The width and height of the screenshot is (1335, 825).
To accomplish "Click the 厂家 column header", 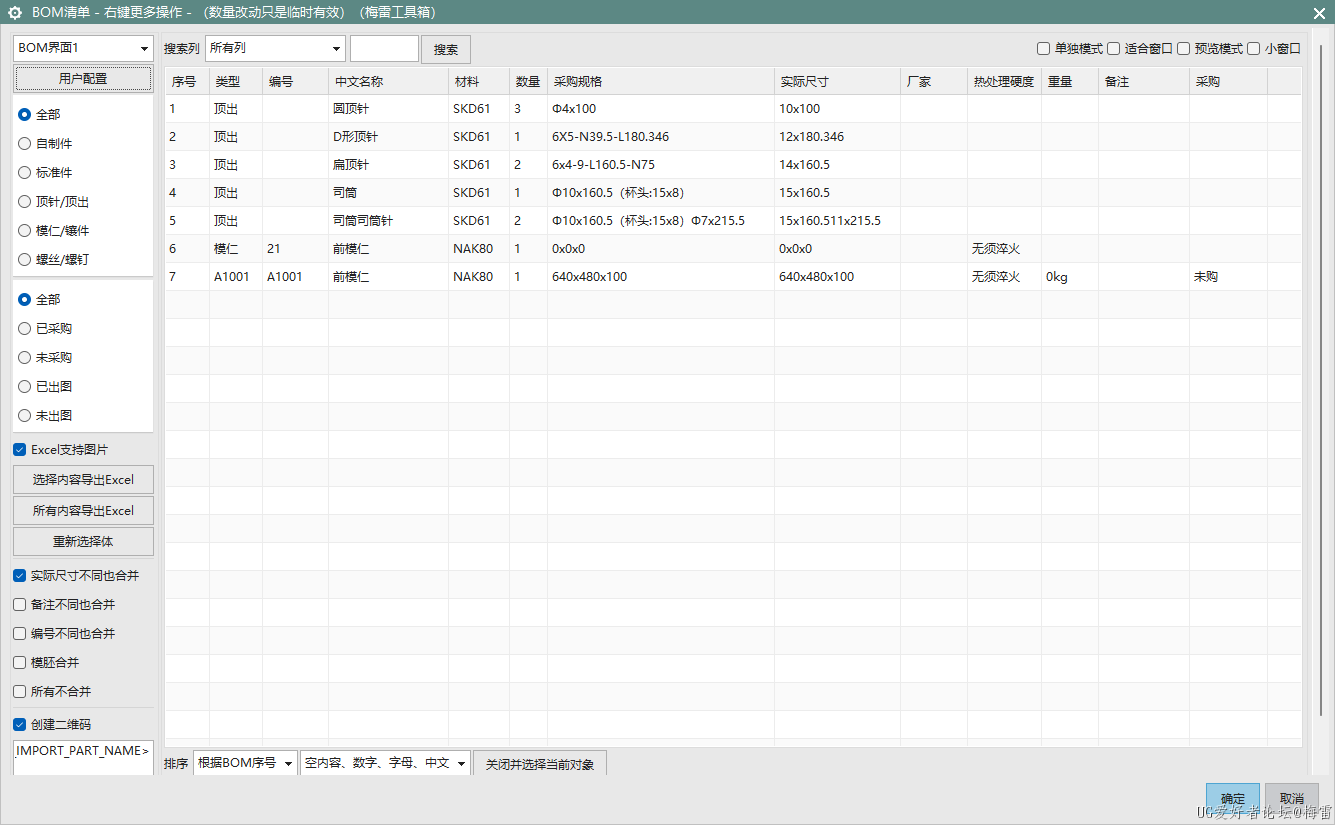I will [934, 82].
